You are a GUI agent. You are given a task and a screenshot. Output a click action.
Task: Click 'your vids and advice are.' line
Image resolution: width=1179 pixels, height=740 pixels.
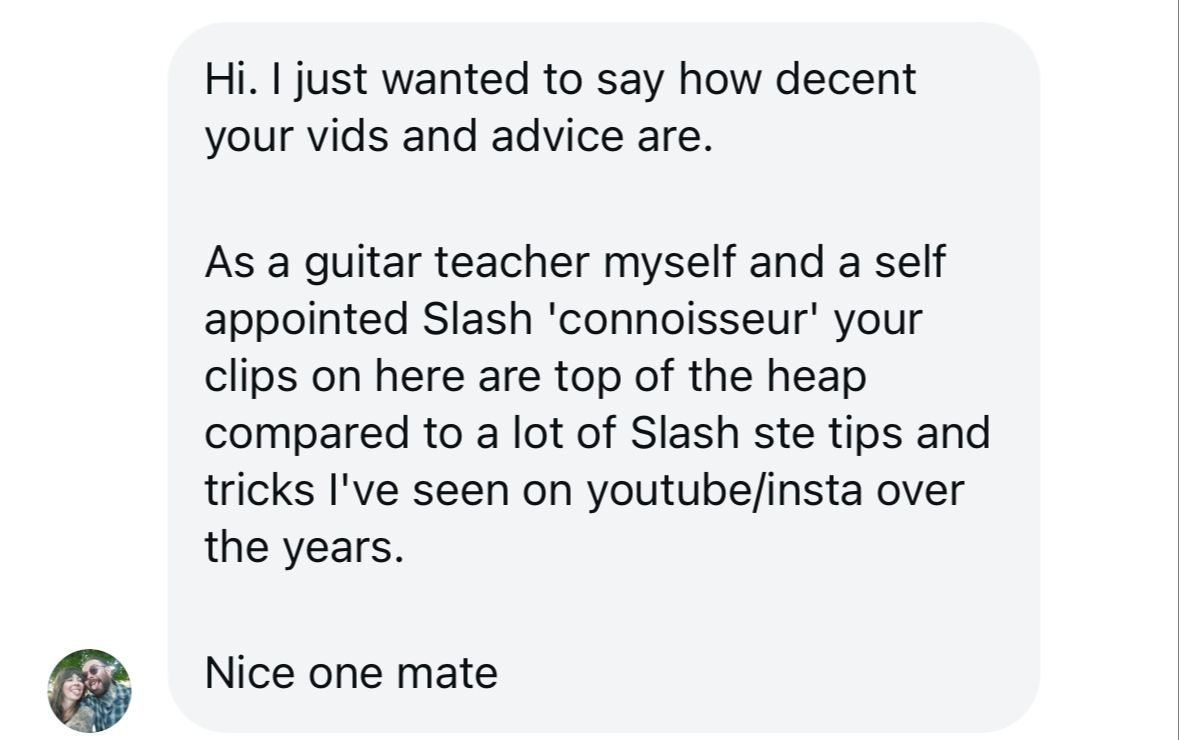[x=459, y=138]
